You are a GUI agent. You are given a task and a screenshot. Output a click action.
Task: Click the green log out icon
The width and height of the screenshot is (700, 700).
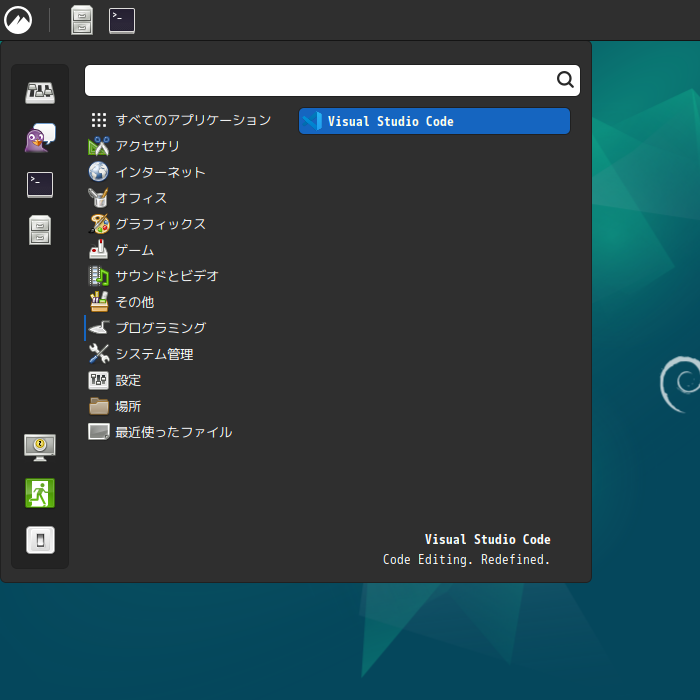(x=40, y=493)
